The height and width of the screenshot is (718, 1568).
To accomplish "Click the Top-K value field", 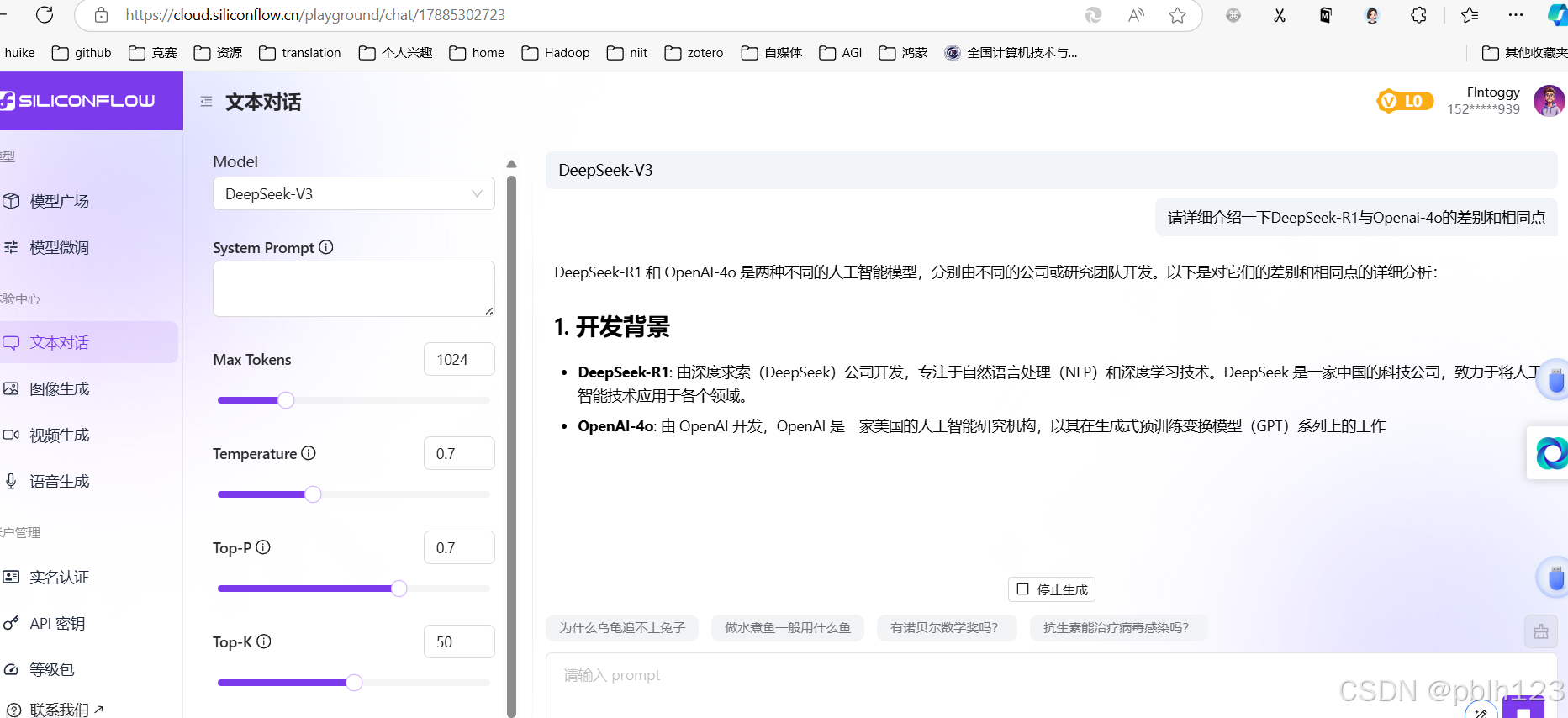I will (x=459, y=641).
